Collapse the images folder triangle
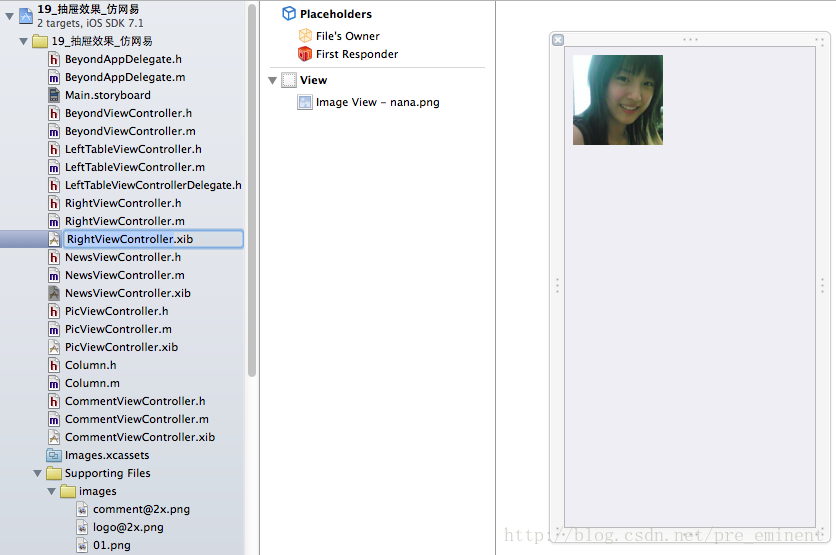Image resolution: width=836 pixels, height=555 pixels. point(52,491)
